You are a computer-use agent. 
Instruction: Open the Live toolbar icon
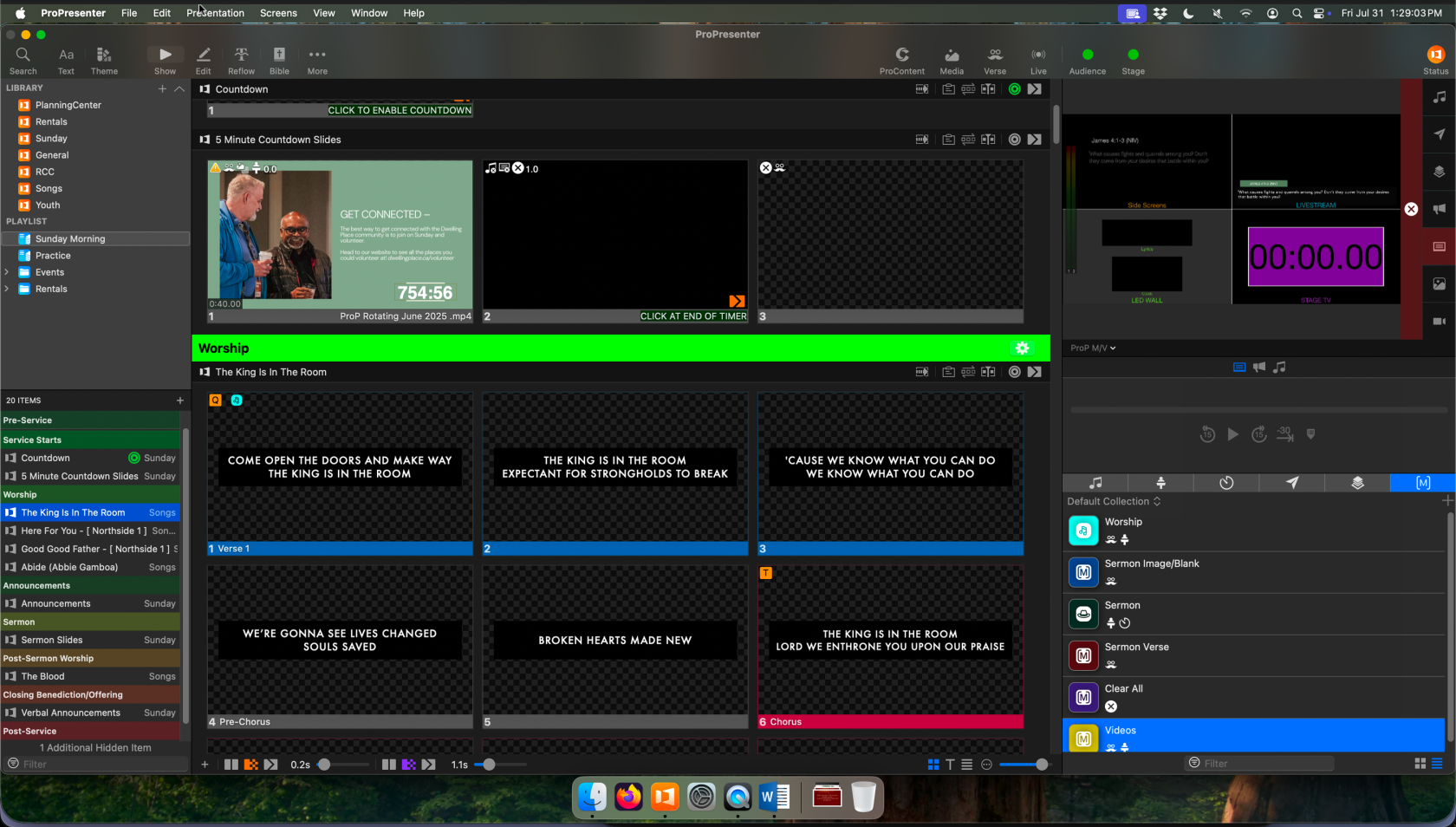pyautogui.click(x=1038, y=60)
